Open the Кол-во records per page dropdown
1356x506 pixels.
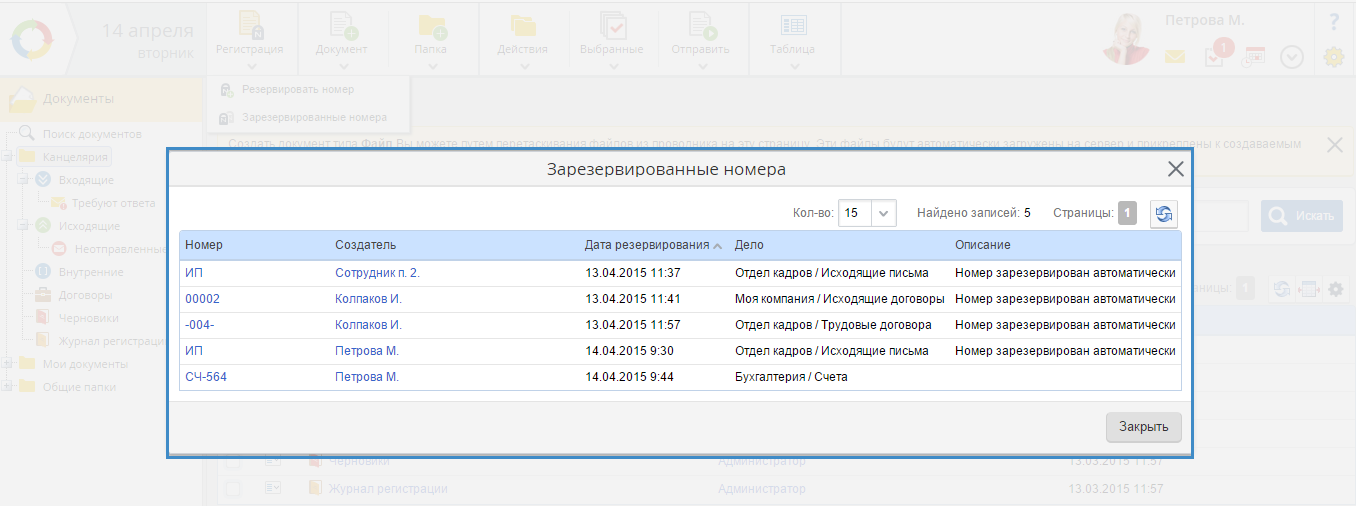[884, 213]
